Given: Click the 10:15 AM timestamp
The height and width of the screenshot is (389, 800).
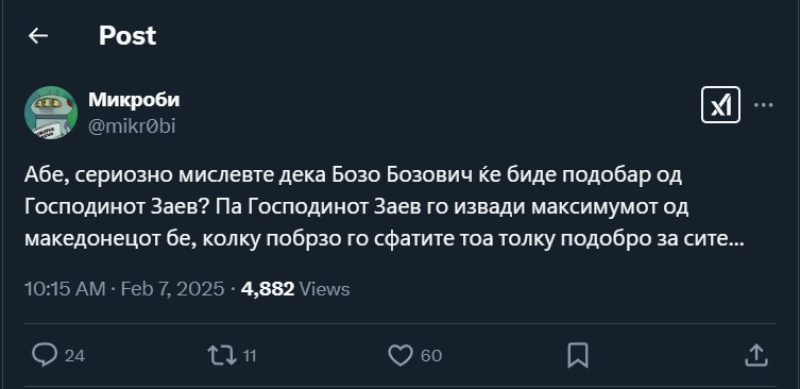Looking at the screenshot, I should coord(65,289).
